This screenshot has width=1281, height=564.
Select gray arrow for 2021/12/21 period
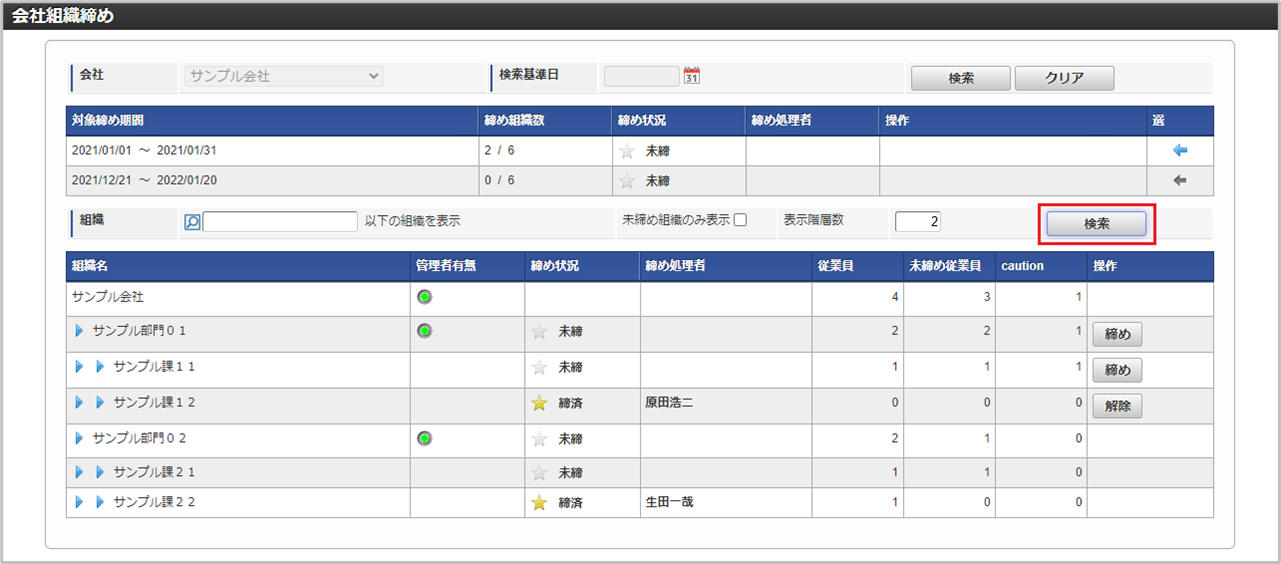click(x=1180, y=181)
